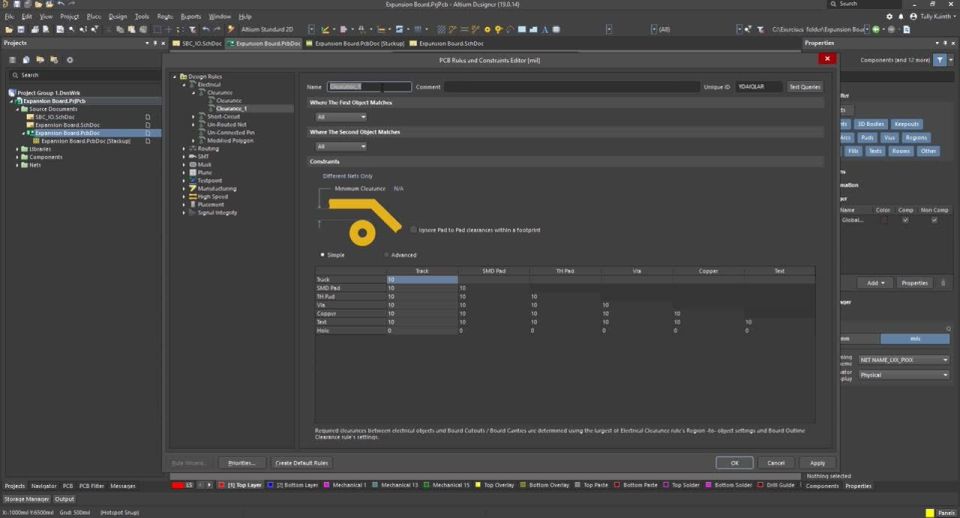Select the Advanced radio button

click(x=386, y=255)
